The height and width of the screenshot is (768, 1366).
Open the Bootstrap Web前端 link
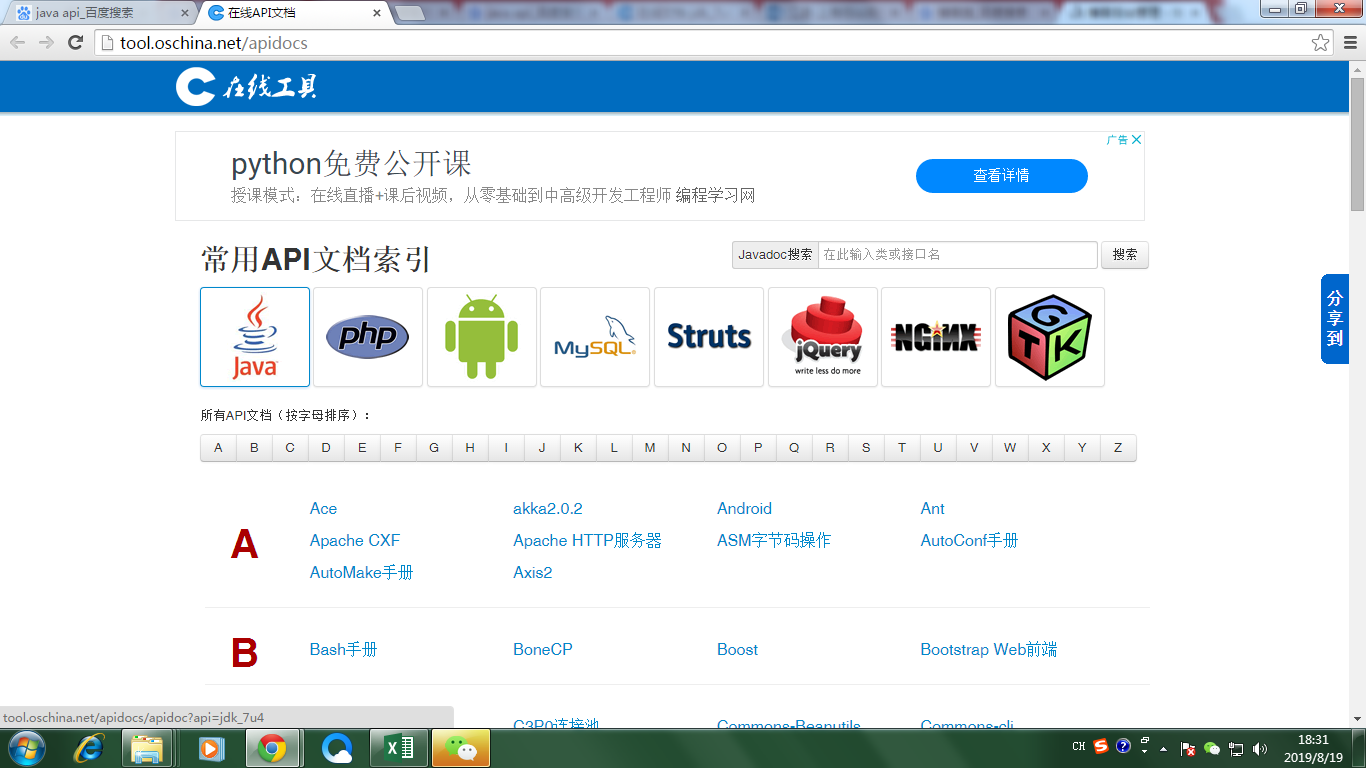coord(989,649)
